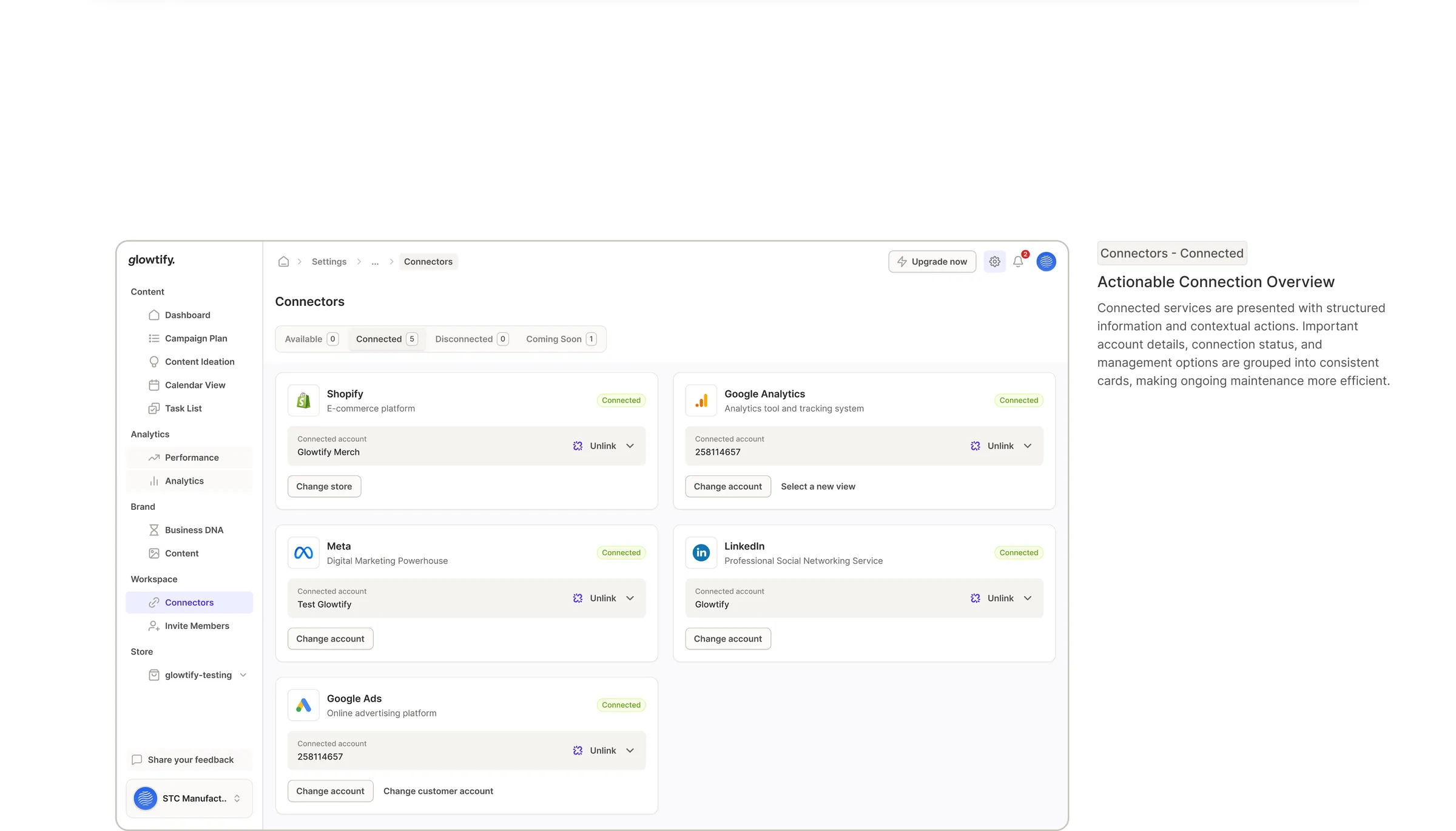Click the breadcrumb ellipsis item
This screenshot has height=831, width=1456.
(x=375, y=262)
